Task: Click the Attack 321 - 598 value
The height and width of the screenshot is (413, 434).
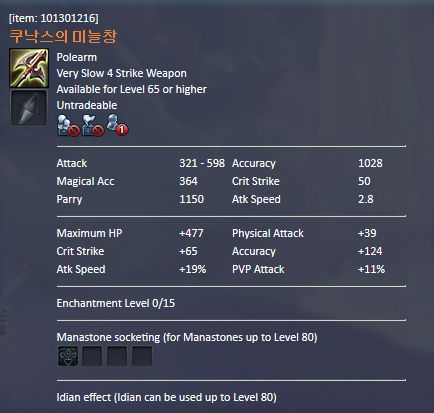Action: tap(202, 163)
